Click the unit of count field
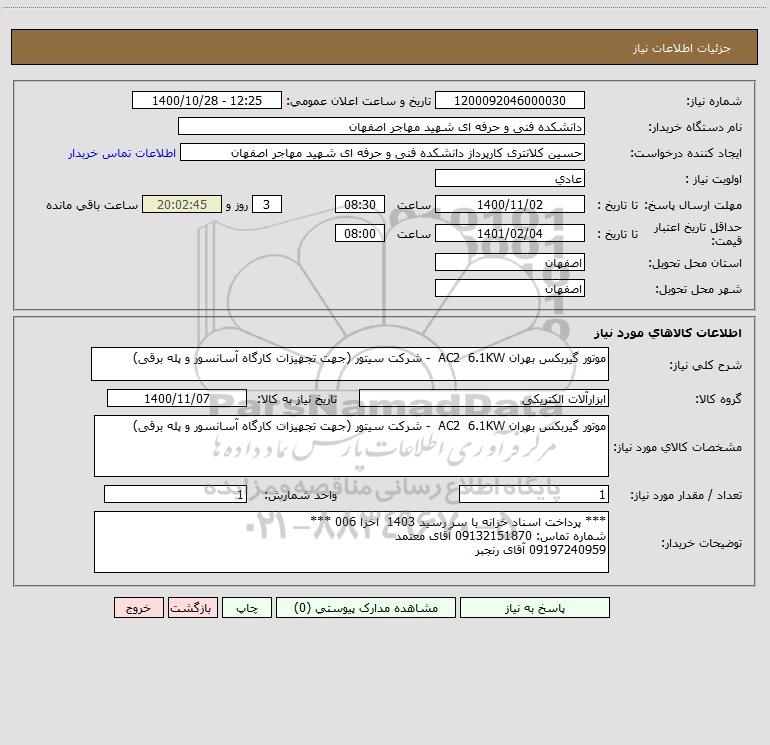The image size is (770, 745). pyautogui.click(x=175, y=495)
